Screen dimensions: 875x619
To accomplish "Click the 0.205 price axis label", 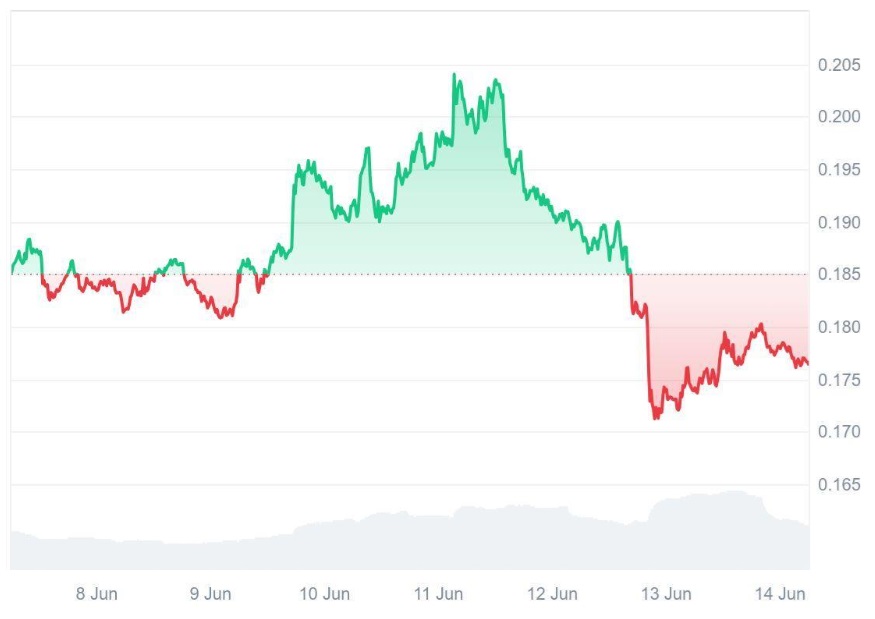I will (838, 65).
